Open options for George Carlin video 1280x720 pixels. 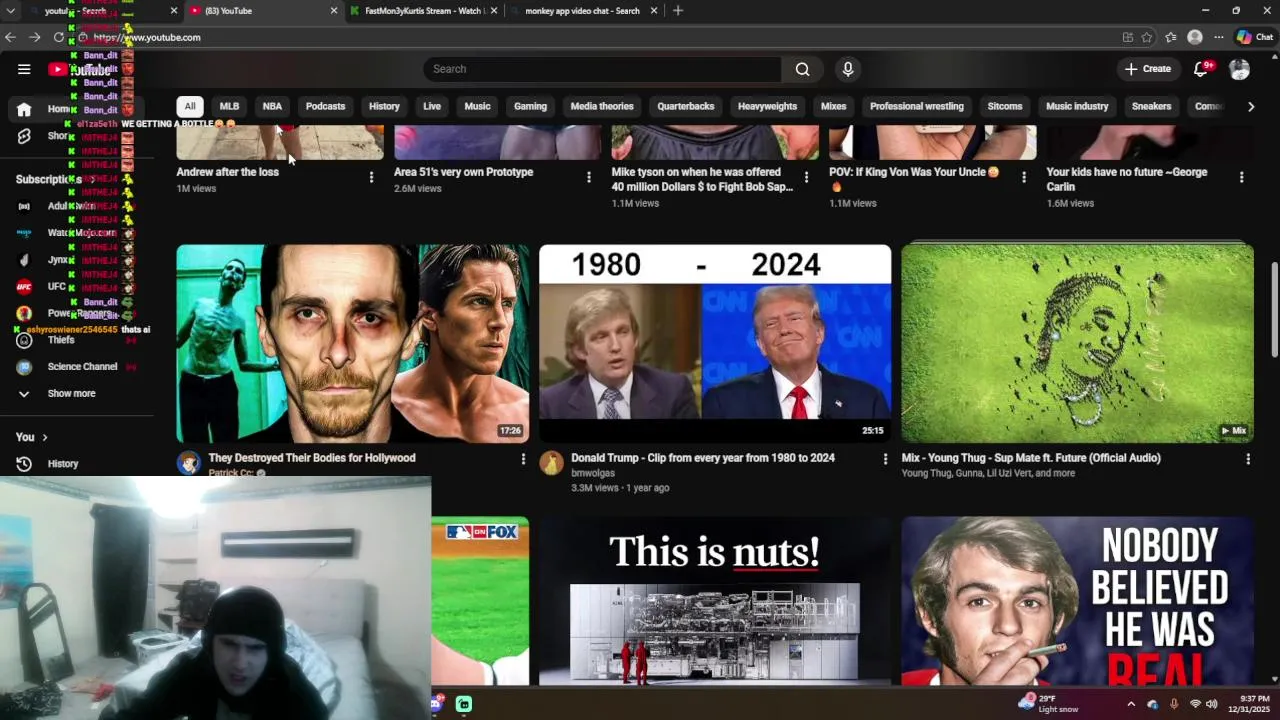[x=1242, y=177]
